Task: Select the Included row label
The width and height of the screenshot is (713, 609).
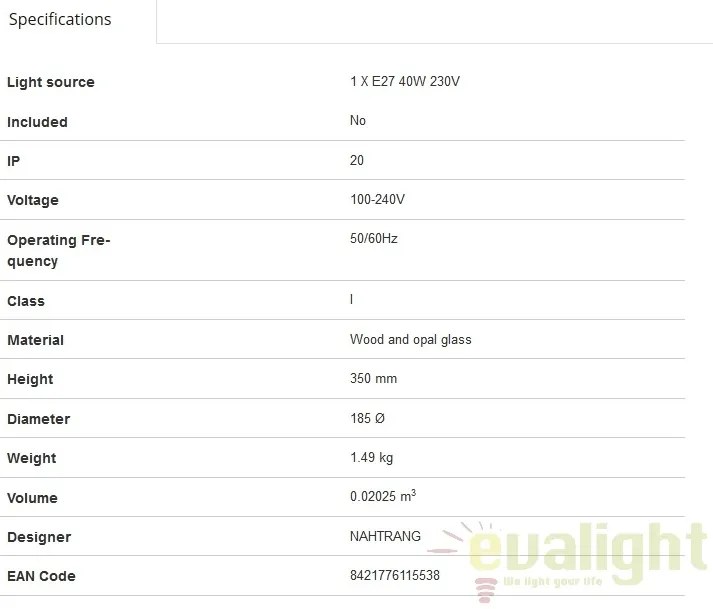Action: (37, 122)
